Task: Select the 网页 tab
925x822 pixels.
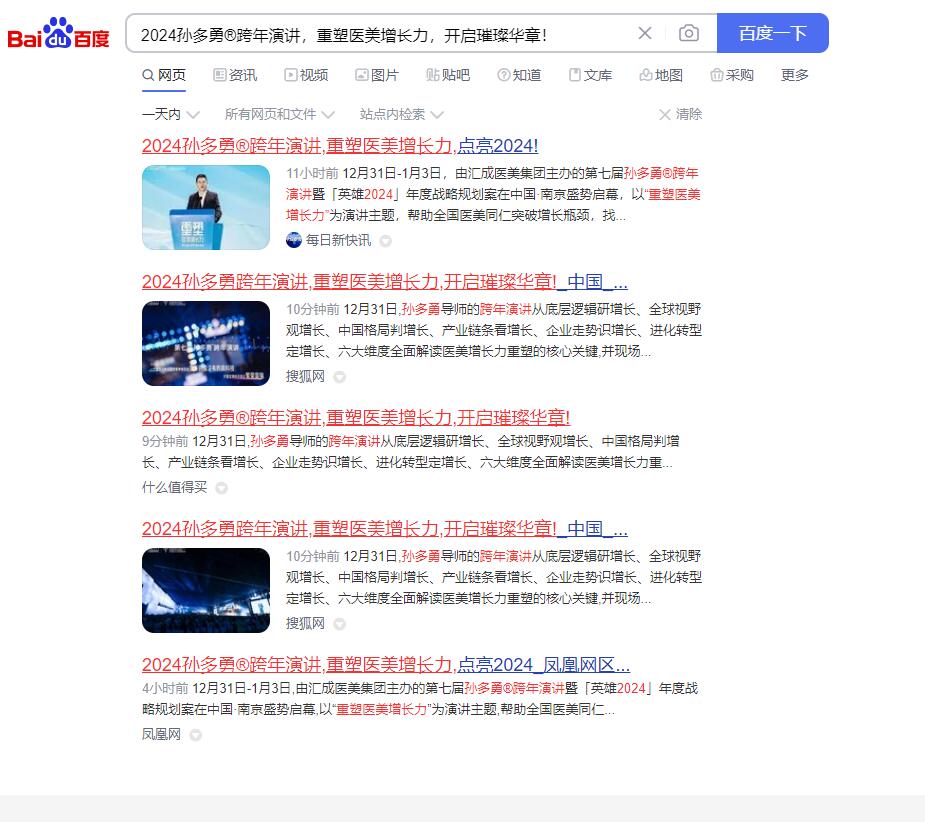Action: tap(164, 76)
